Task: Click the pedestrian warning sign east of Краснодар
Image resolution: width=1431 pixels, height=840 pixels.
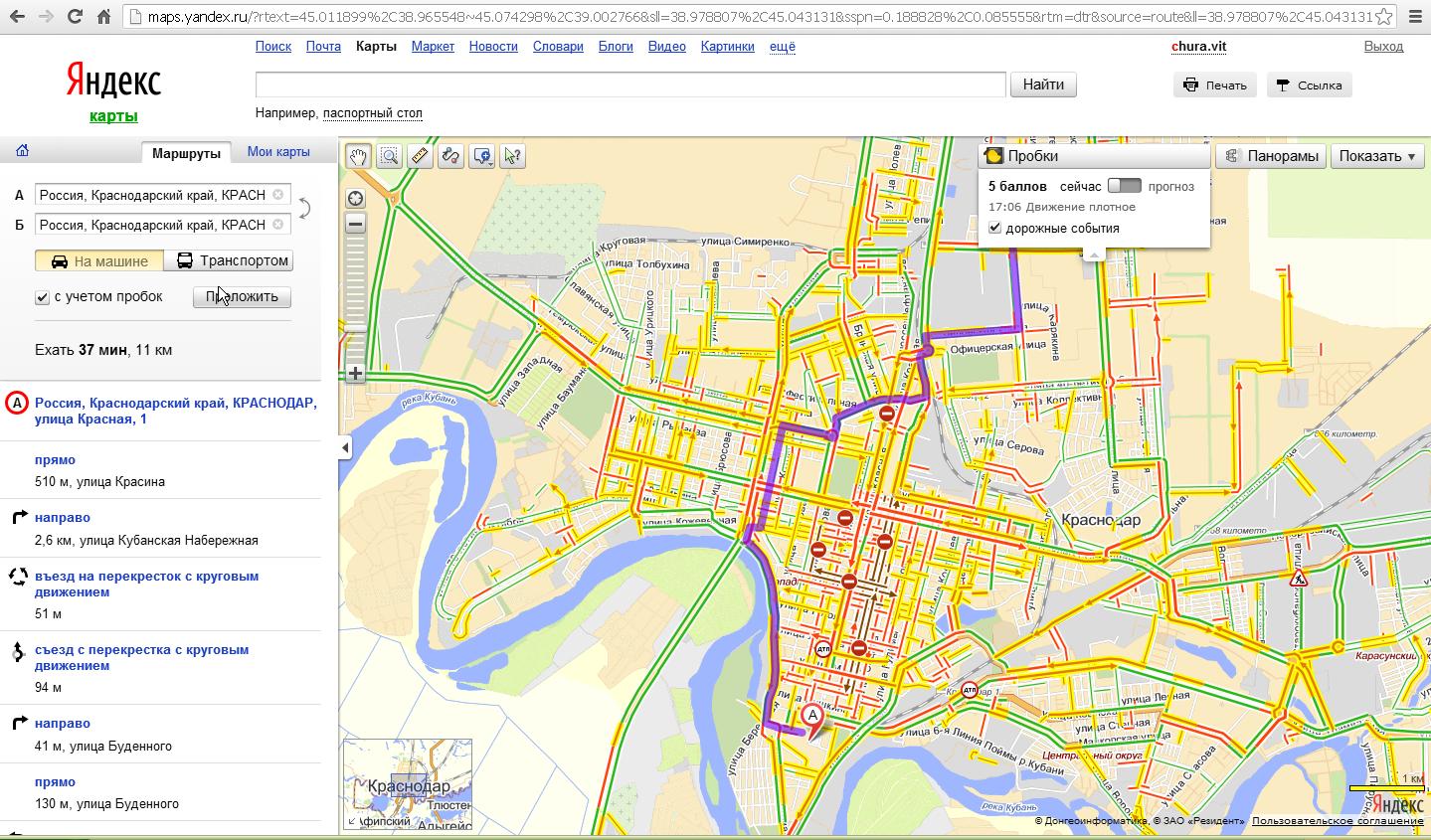Action: (1298, 578)
